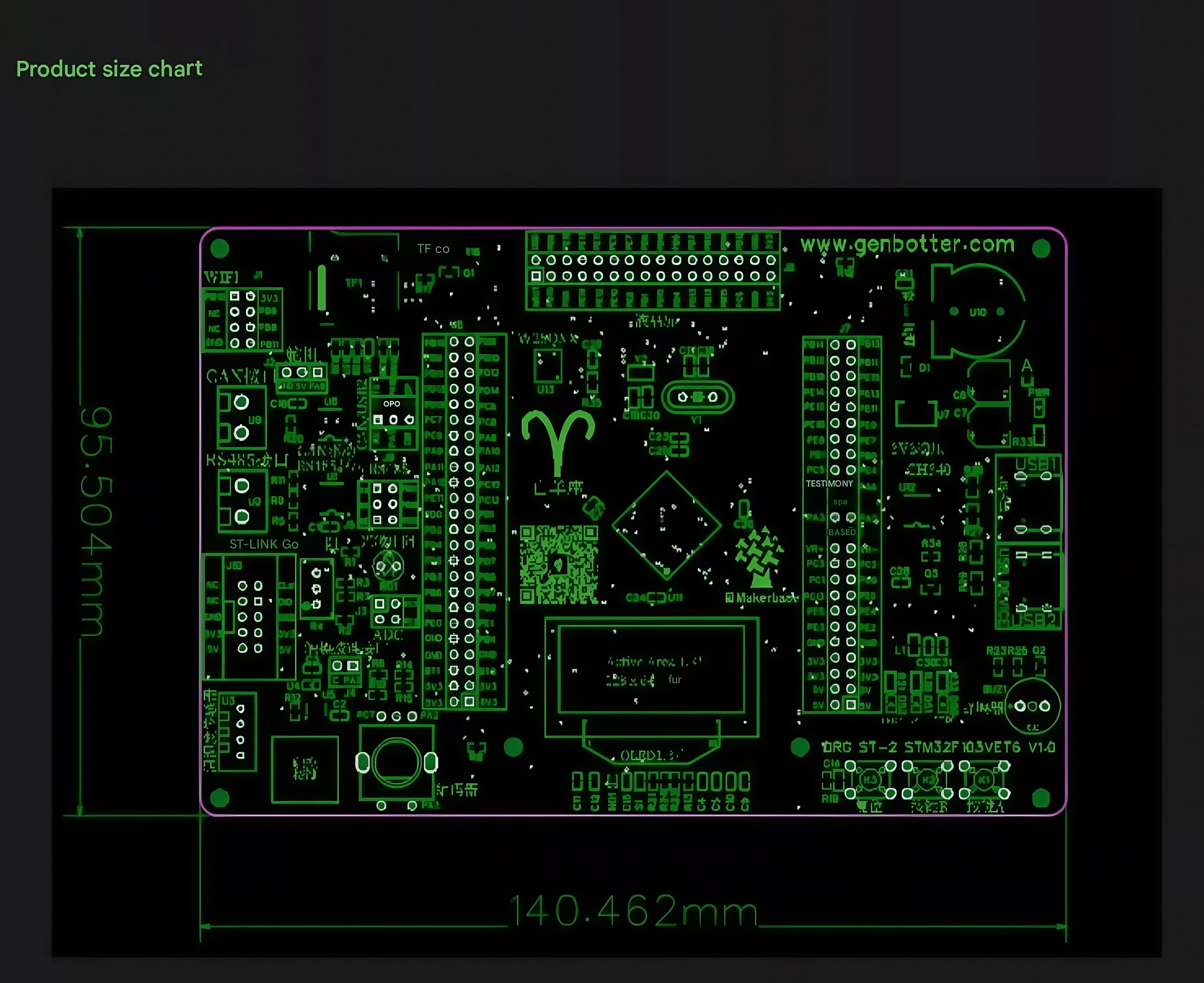
Task: Click the "WIFI" header label
Action: click(222, 278)
